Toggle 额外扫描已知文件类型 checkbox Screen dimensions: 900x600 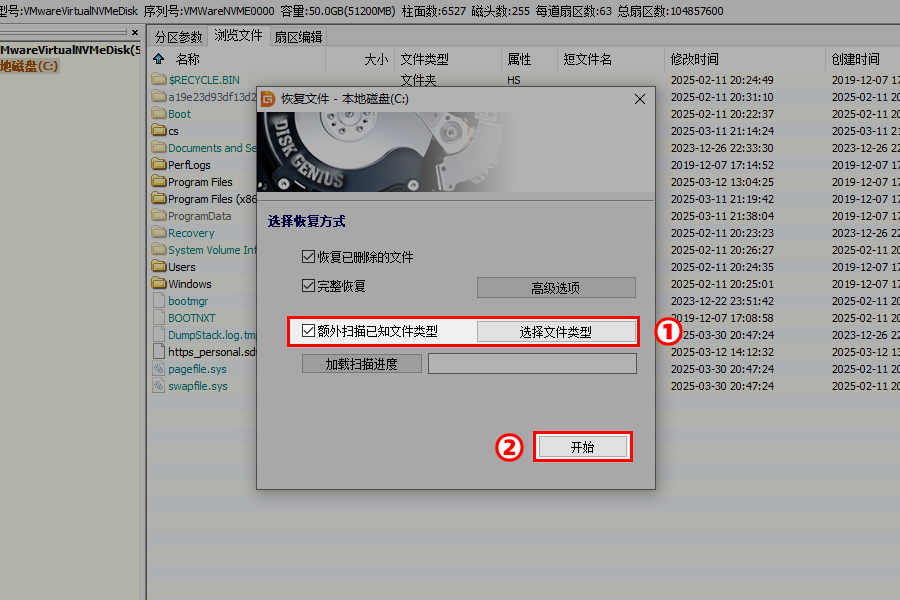point(308,330)
